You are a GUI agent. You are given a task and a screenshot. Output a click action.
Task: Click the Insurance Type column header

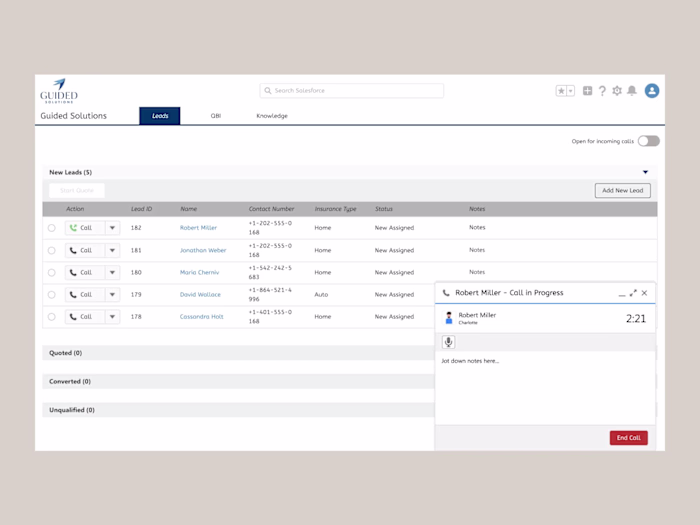335,209
